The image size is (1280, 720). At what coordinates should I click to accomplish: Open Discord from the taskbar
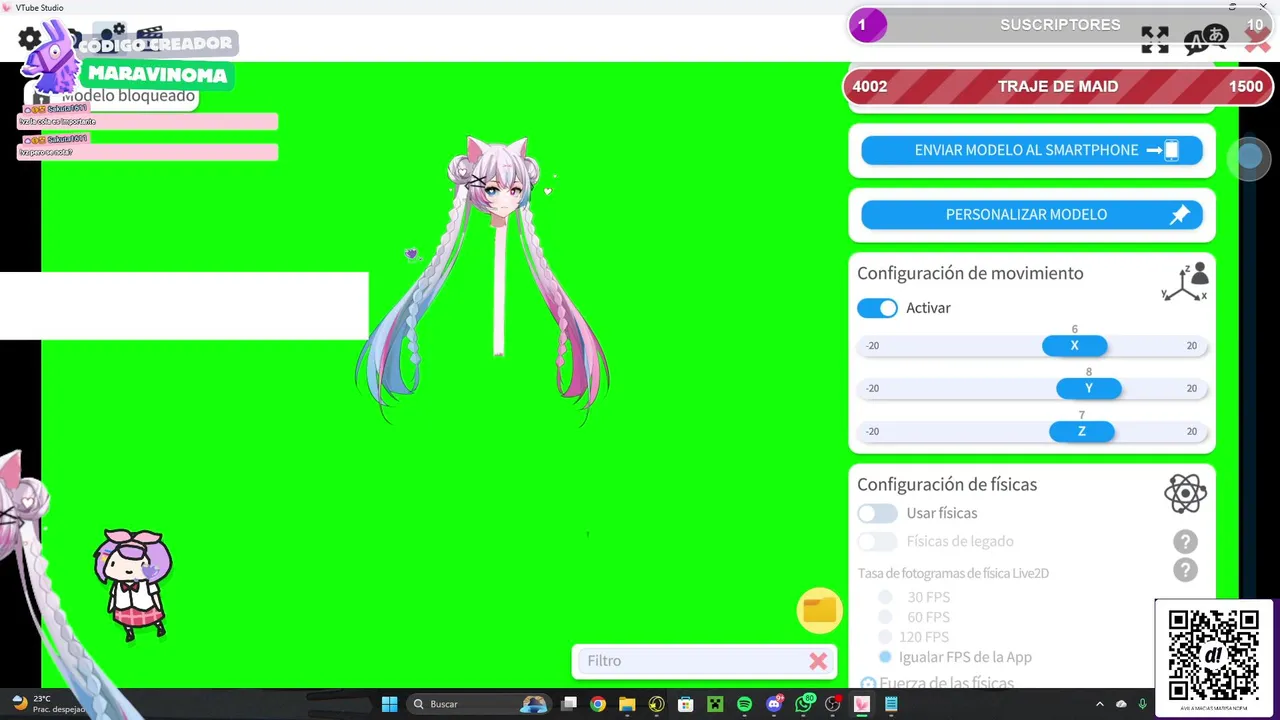[x=774, y=704]
